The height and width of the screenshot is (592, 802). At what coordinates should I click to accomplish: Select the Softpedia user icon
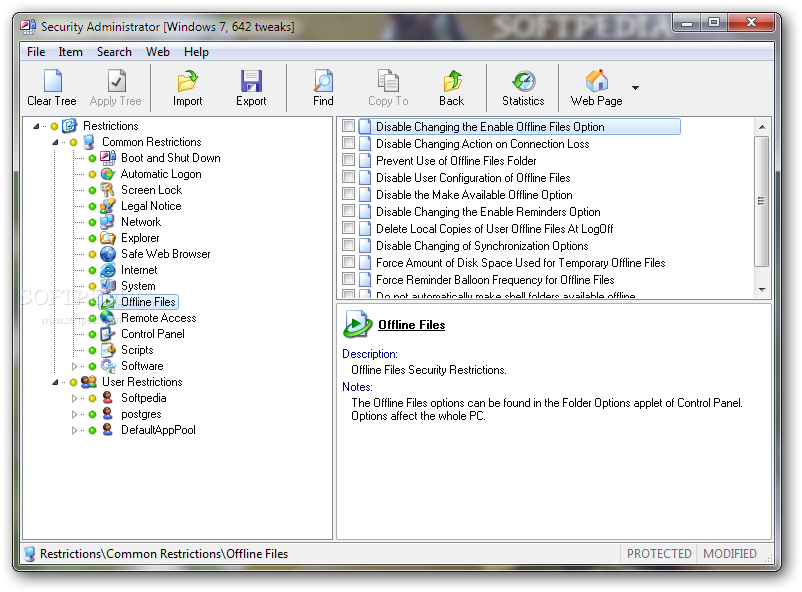(108, 398)
